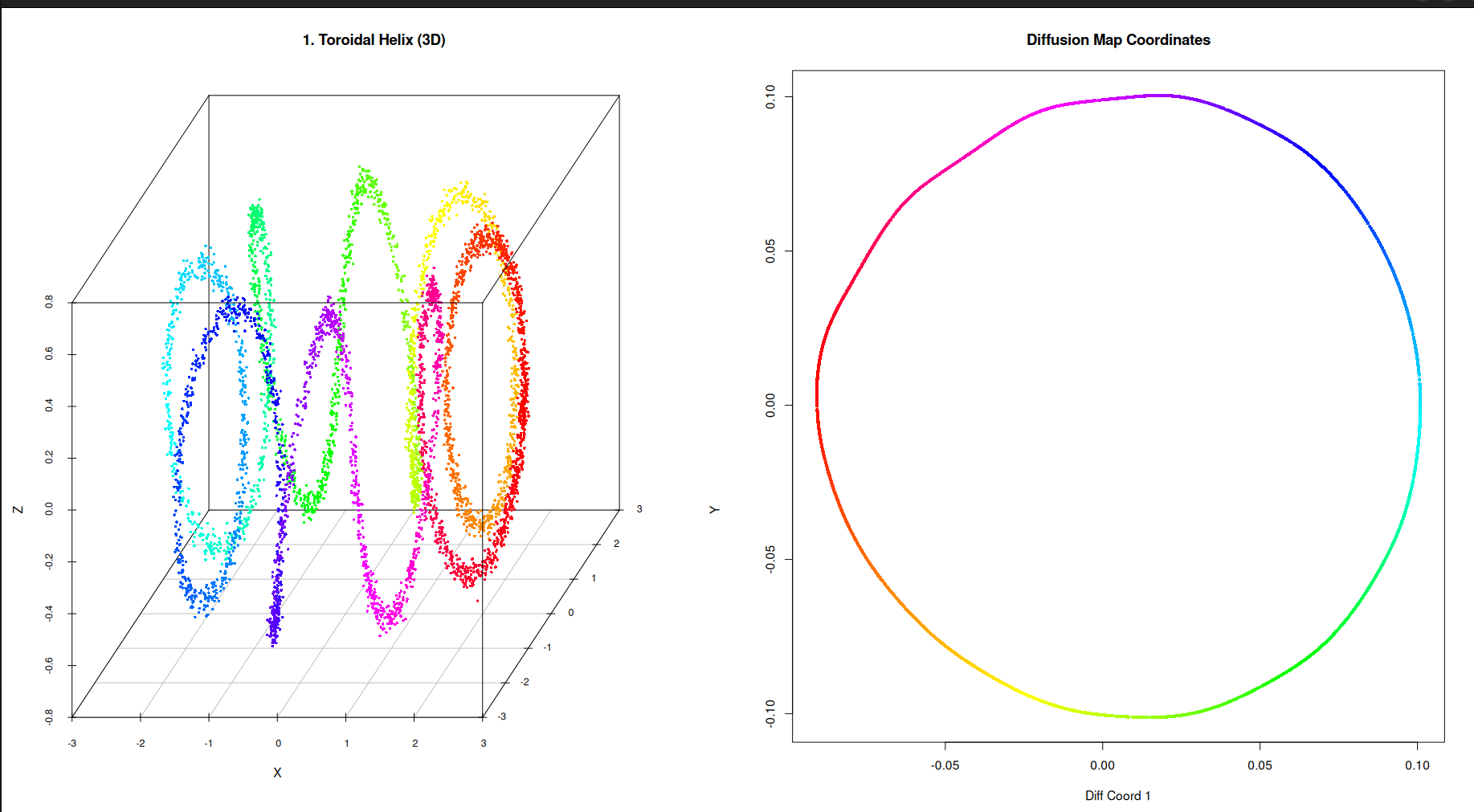Click vertical-axis tick '-0.10' on the diffusion map
Viewport: 1474px width, 812px height.
pos(771,713)
